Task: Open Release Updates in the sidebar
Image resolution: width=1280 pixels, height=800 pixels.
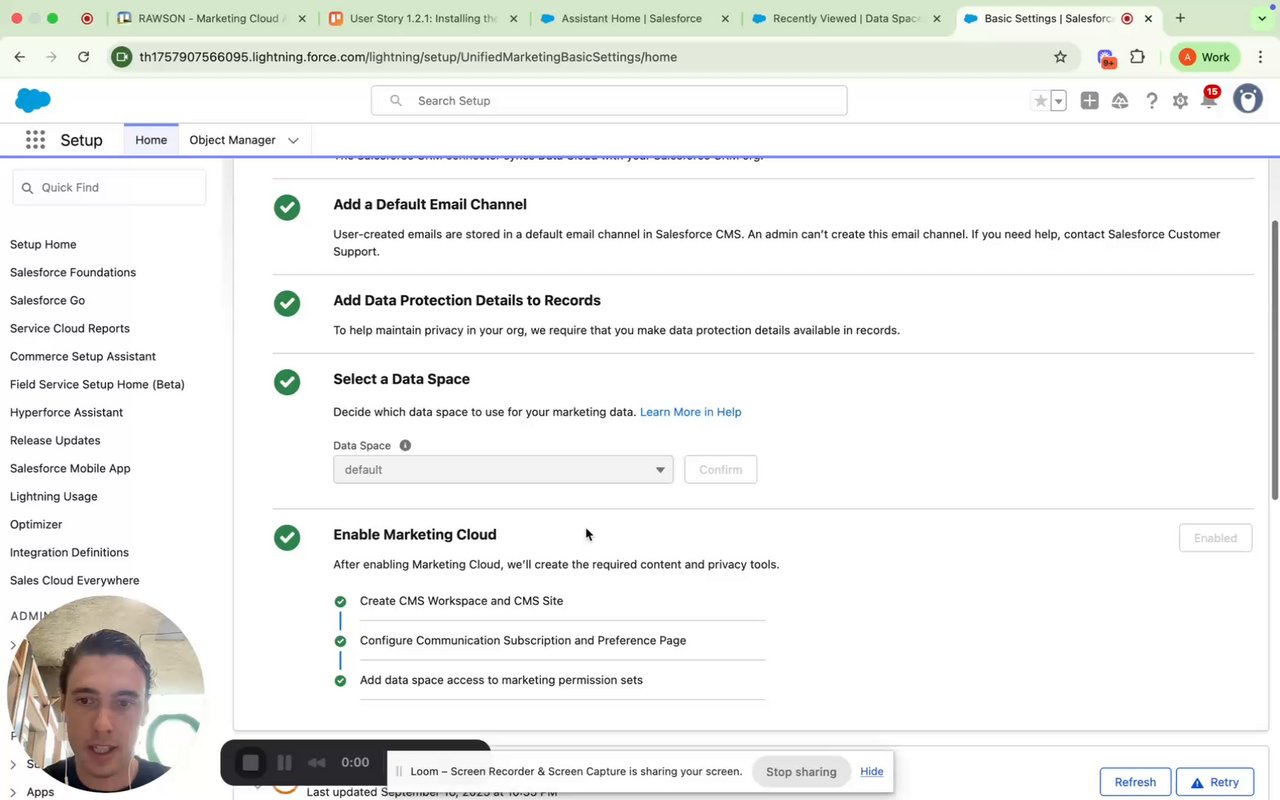Action: [x=55, y=440]
